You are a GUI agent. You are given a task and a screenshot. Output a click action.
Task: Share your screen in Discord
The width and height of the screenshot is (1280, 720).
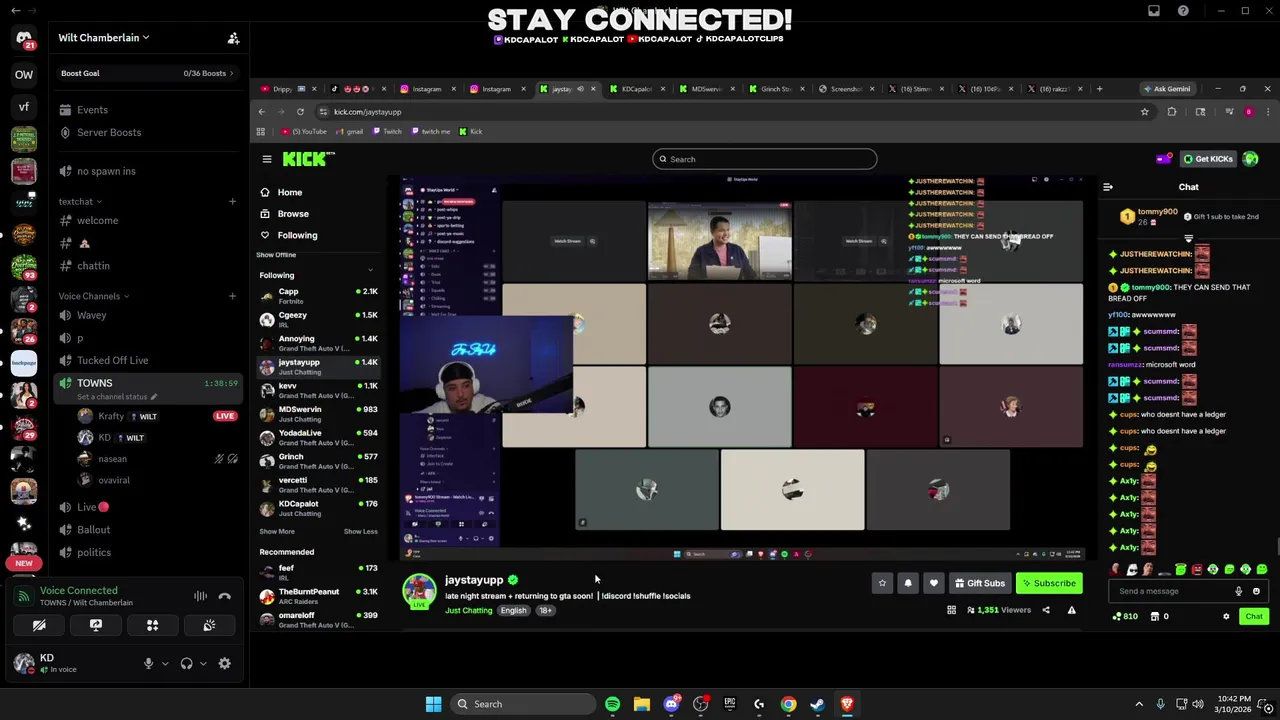[96, 625]
